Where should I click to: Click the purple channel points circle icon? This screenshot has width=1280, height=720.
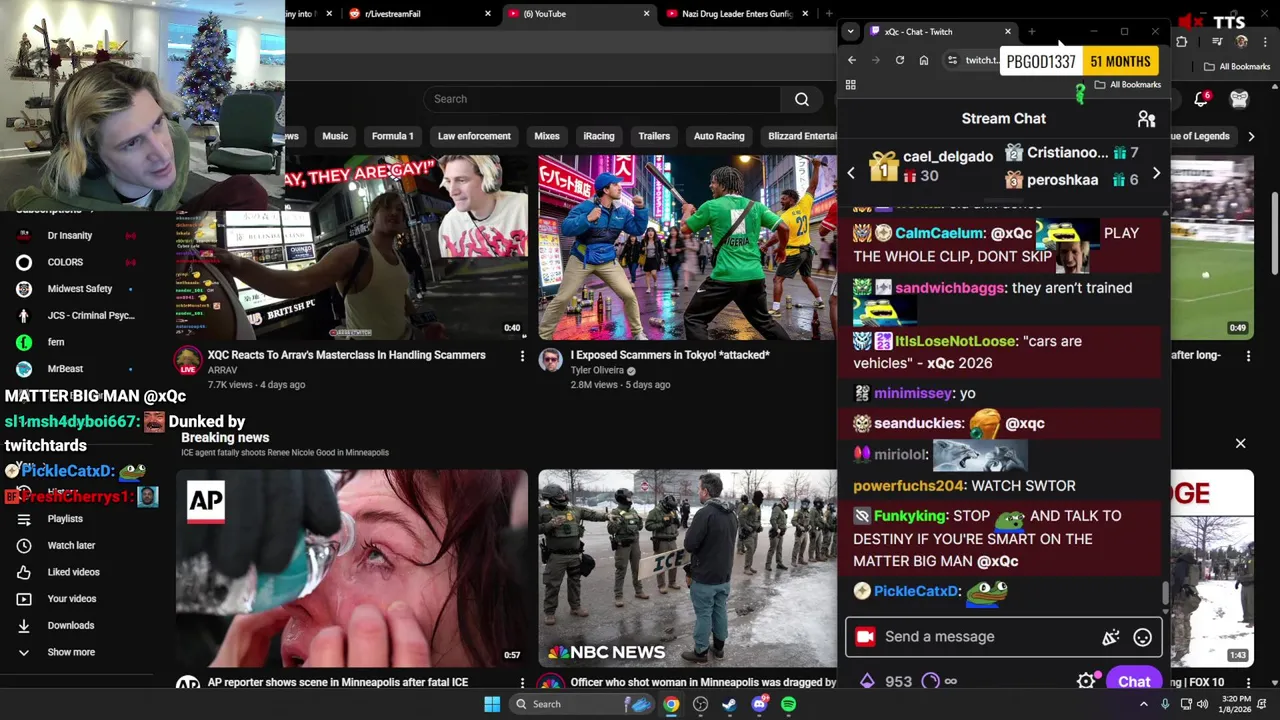tap(930, 681)
